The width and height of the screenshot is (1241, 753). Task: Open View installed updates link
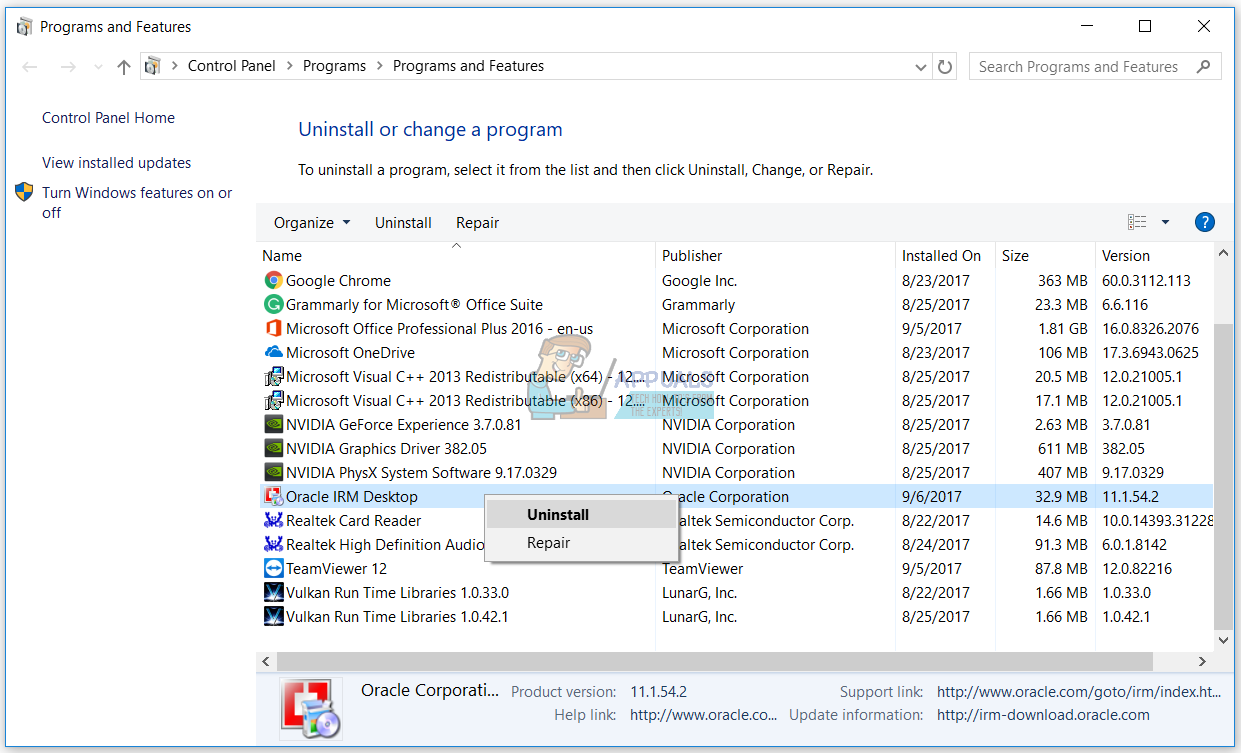116,163
